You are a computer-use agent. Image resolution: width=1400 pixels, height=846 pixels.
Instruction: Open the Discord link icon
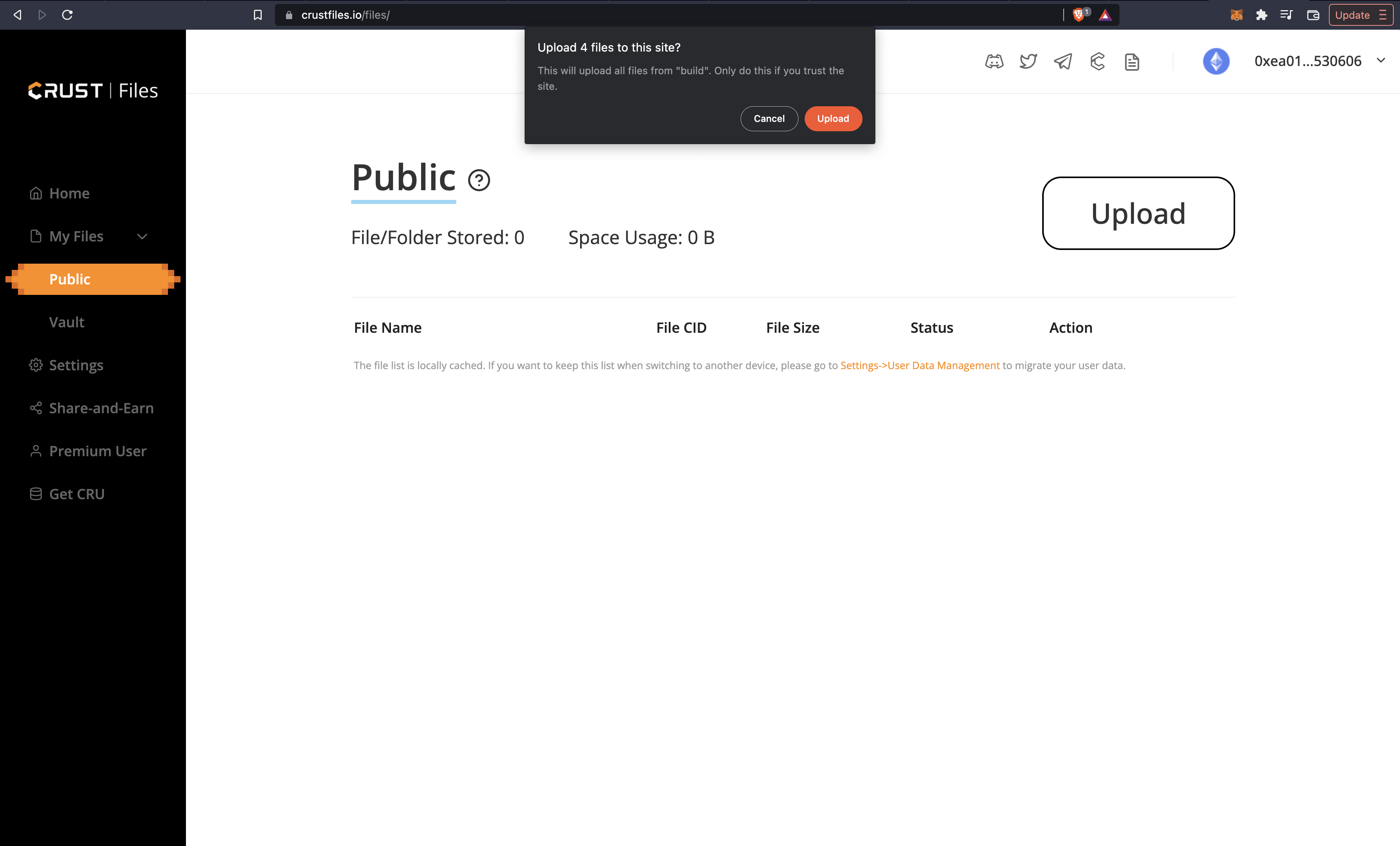994,61
